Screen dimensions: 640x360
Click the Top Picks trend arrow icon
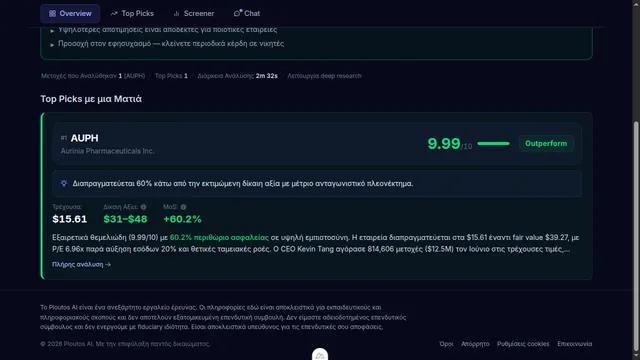[x=114, y=13]
